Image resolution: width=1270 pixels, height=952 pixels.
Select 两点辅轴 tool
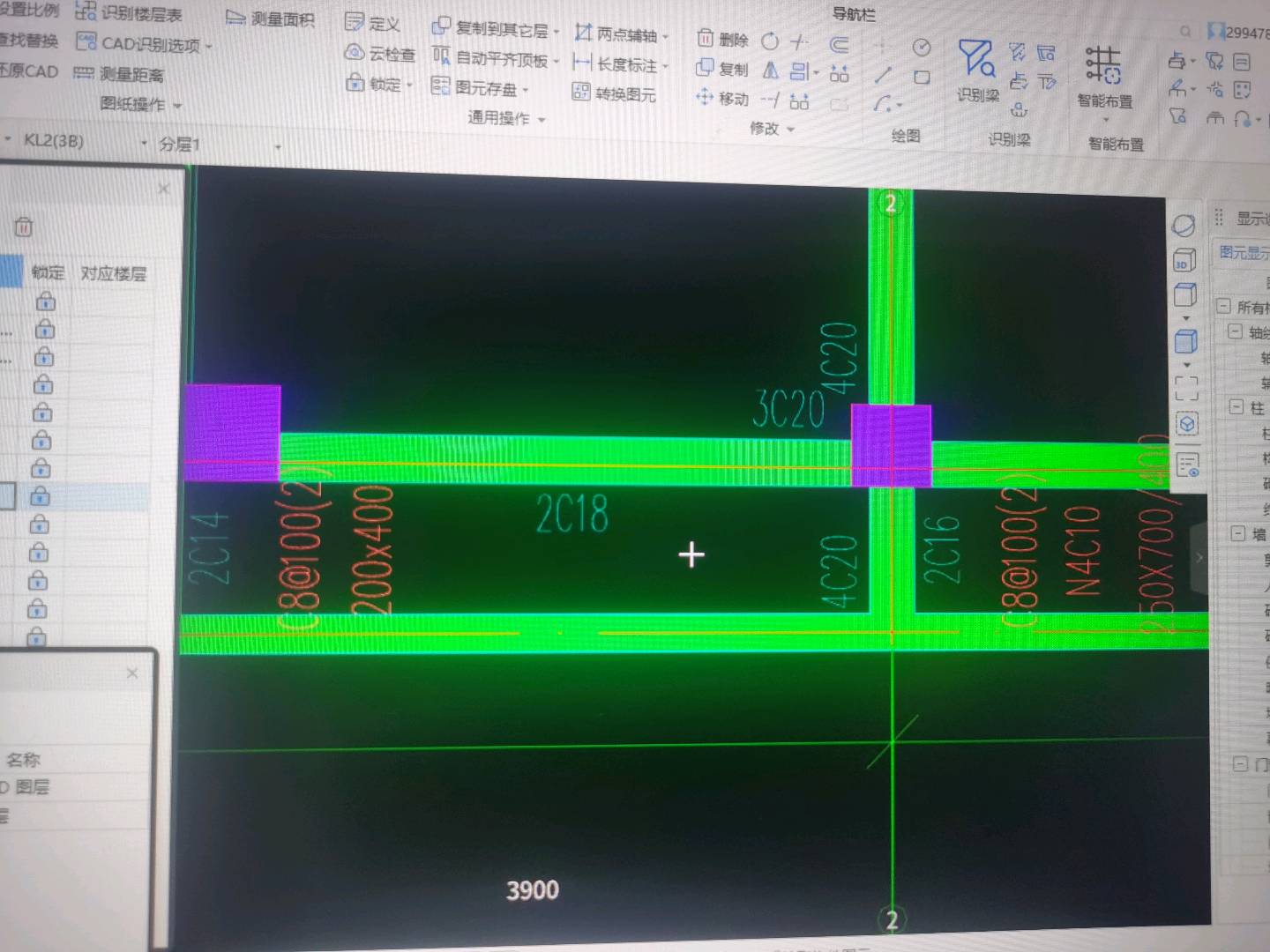pyautogui.click(x=621, y=34)
